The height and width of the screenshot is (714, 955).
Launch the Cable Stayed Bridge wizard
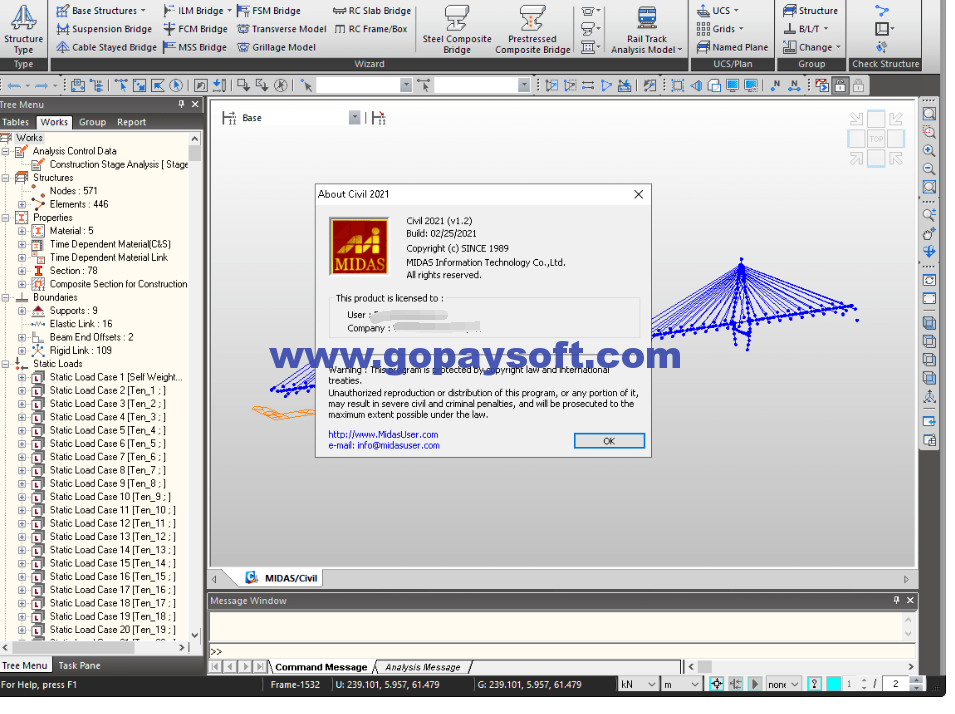point(106,47)
